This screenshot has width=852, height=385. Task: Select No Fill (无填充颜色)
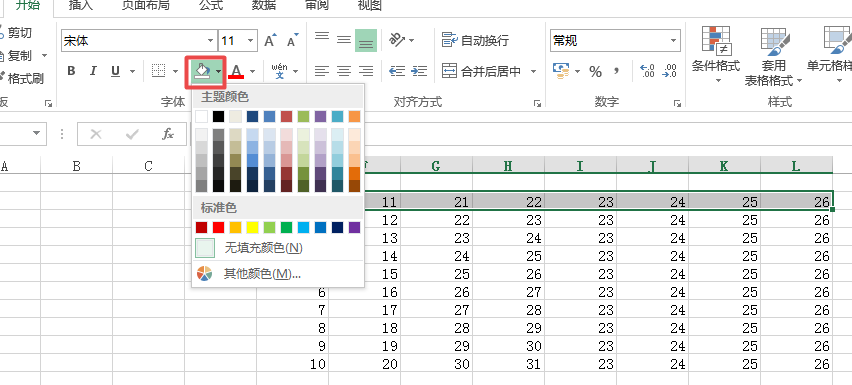click(278, 248)
